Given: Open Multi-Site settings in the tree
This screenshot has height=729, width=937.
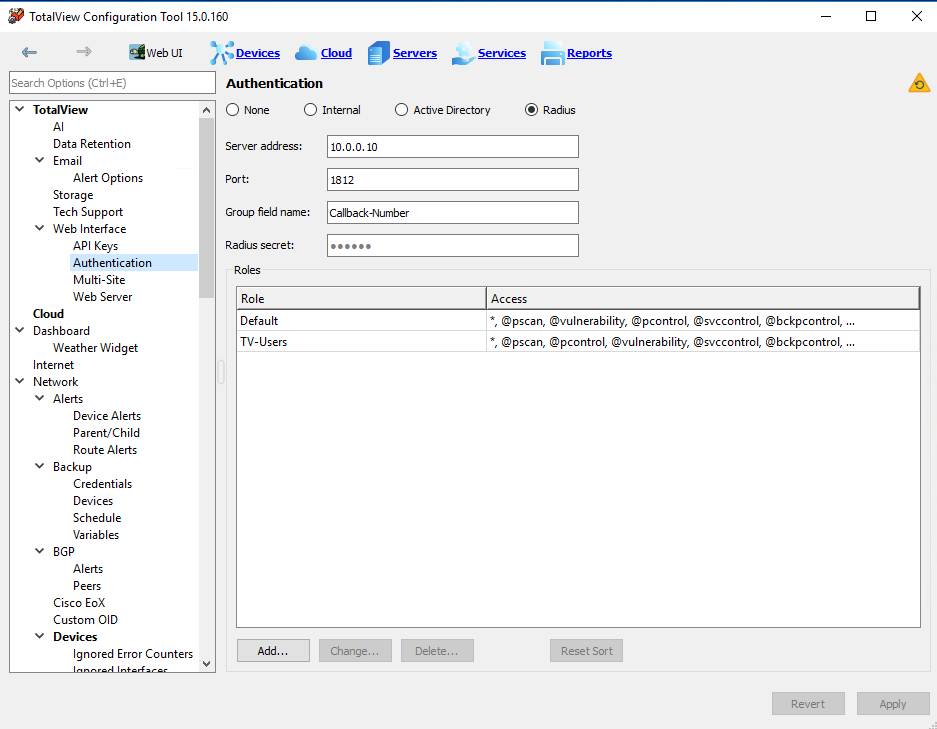Looking at the screenshot, I should click(x=99, y=280).
